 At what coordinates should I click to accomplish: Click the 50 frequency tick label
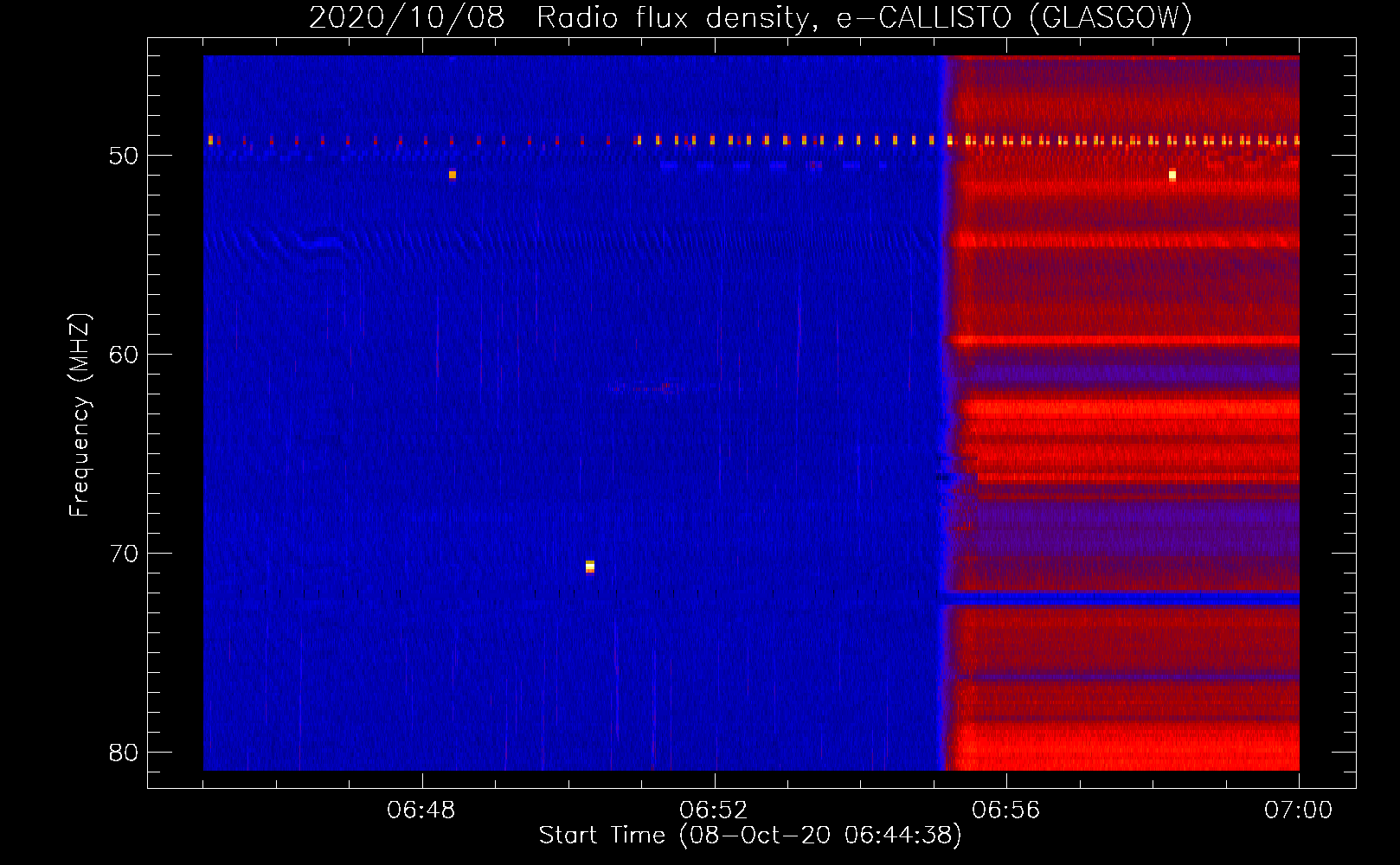(x=124, y=156)
